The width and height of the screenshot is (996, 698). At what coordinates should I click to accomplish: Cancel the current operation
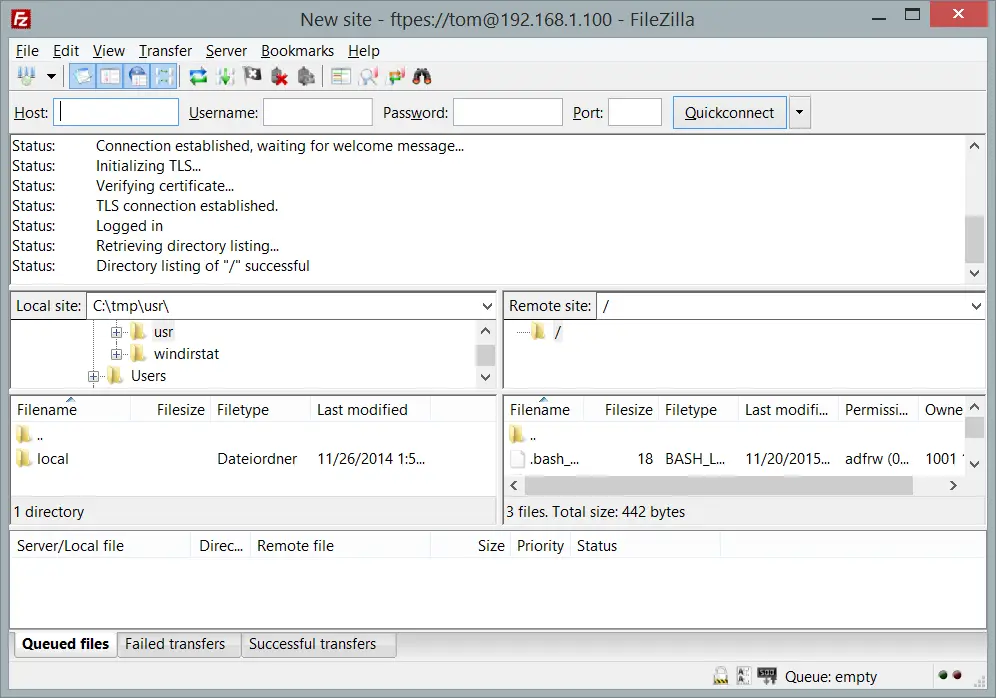[252, 77]
